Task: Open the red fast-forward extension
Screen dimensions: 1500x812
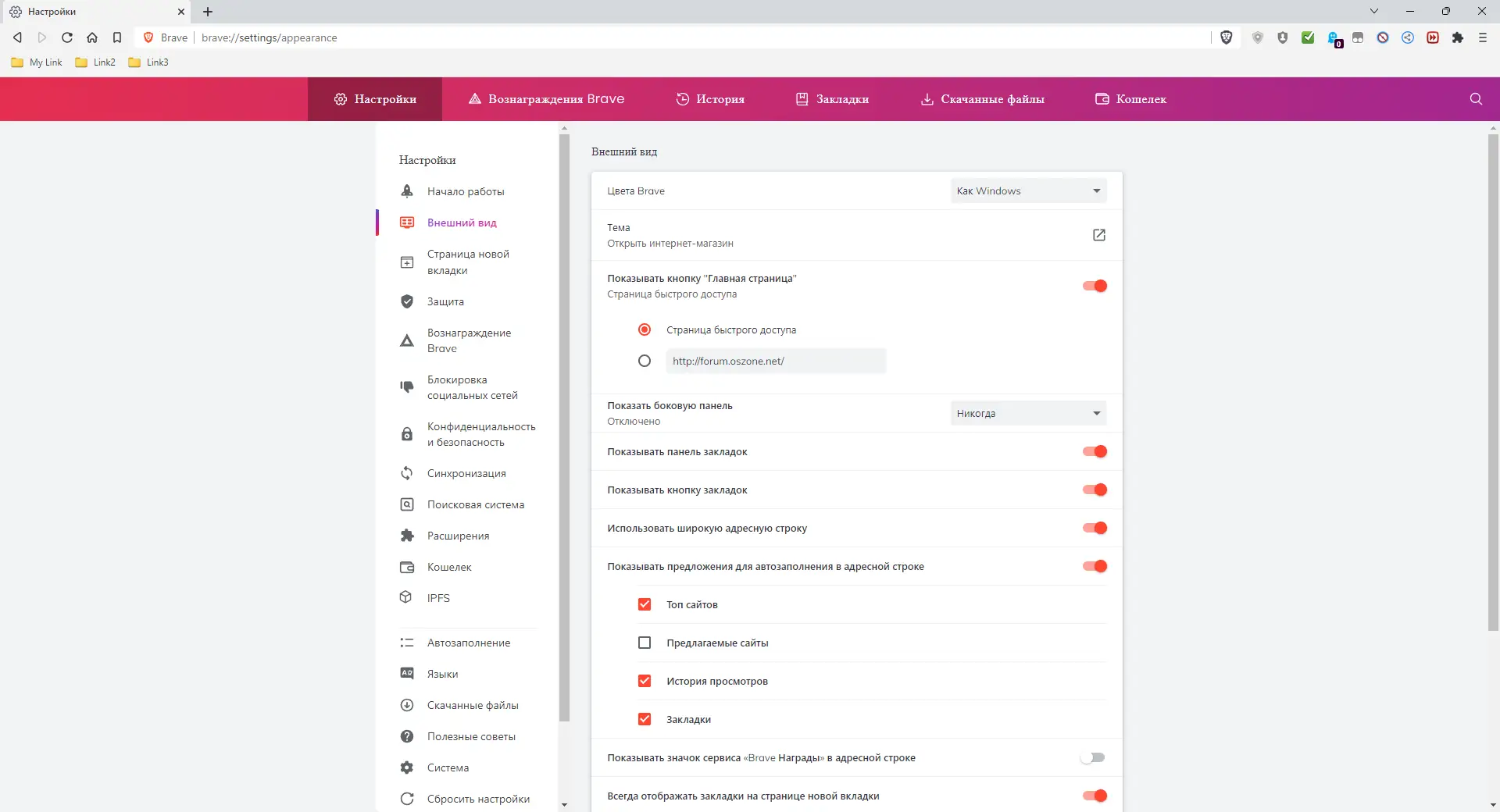Action: [x=1433, y=37]
